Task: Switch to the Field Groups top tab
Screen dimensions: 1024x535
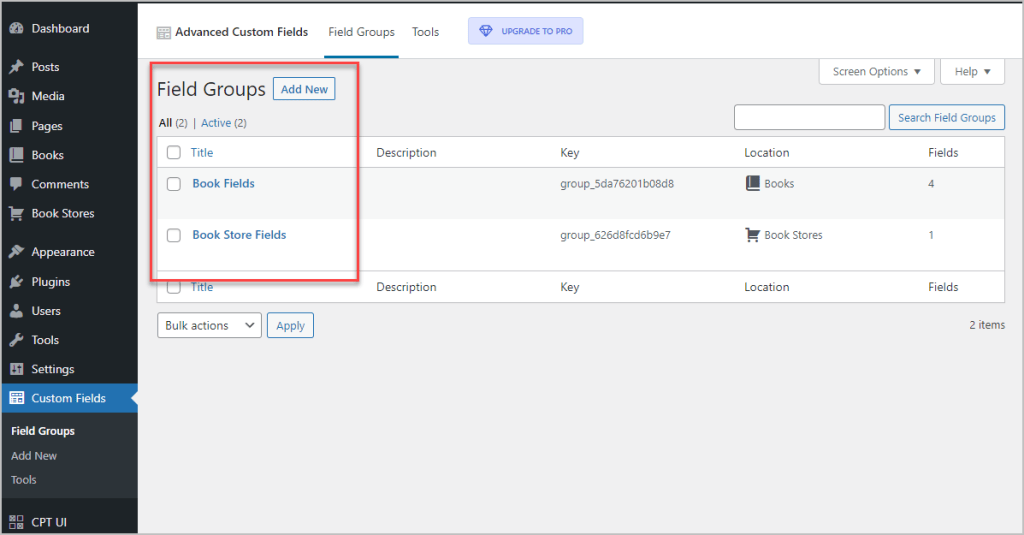Action: [361, 32]
